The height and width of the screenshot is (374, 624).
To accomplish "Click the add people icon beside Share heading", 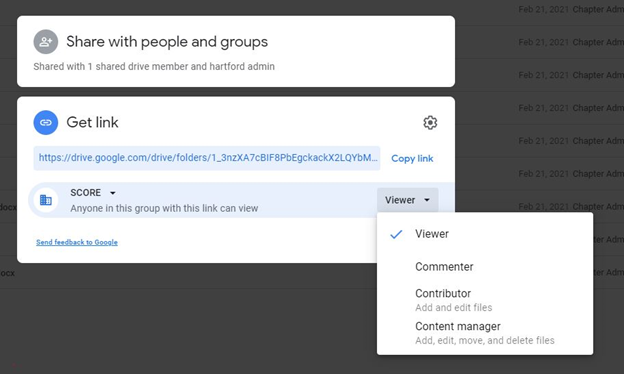I will coord(45,41).
